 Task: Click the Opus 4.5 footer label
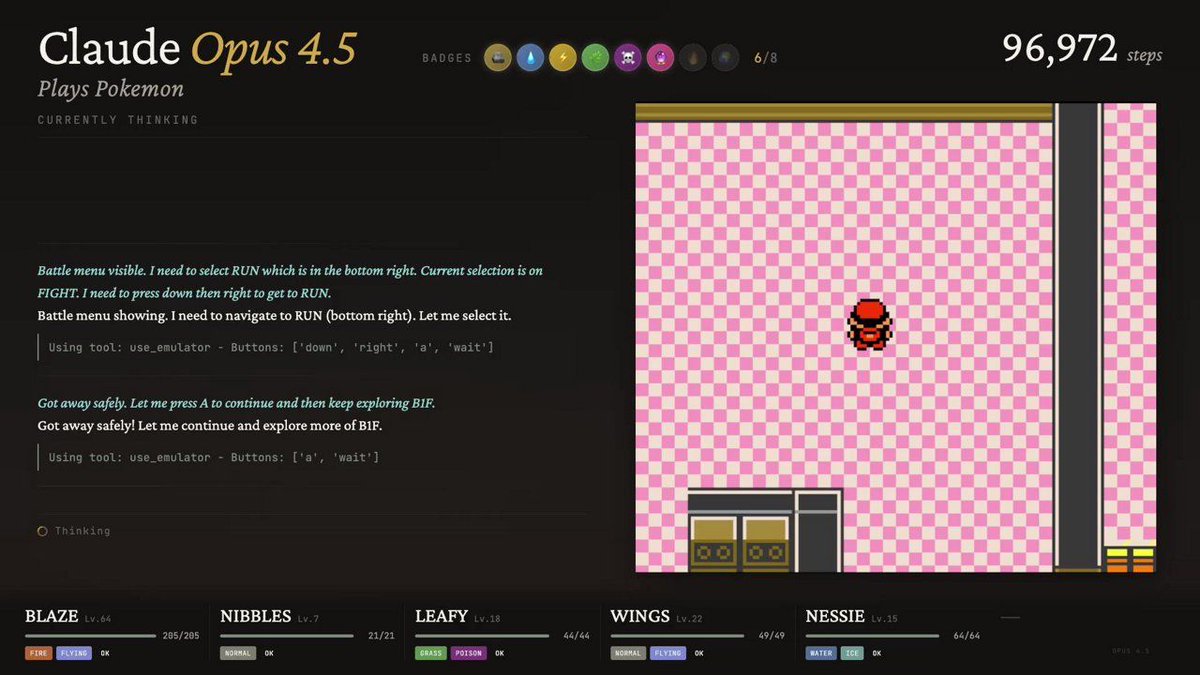(1131, 651)
